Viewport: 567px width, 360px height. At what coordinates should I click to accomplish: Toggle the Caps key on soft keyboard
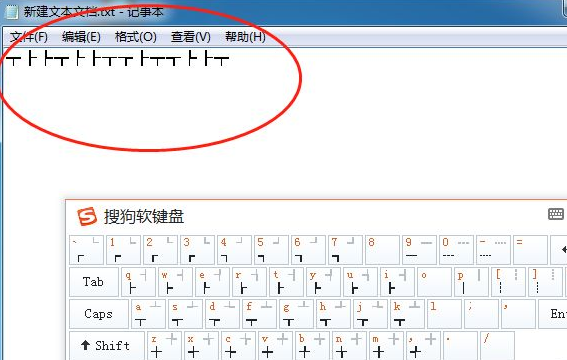(99, 314)
